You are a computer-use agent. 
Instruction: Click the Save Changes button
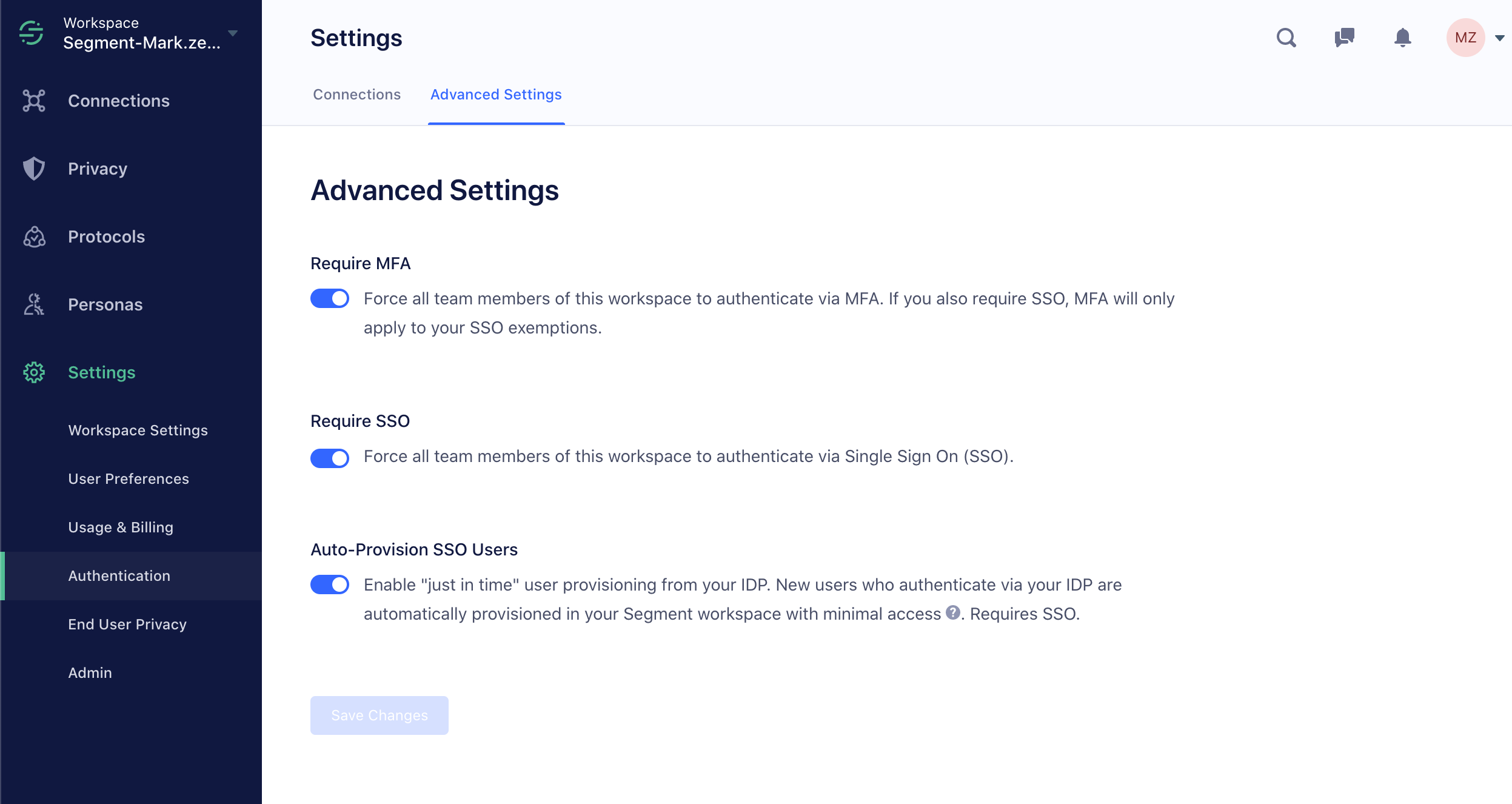click(x=379, y=715)
